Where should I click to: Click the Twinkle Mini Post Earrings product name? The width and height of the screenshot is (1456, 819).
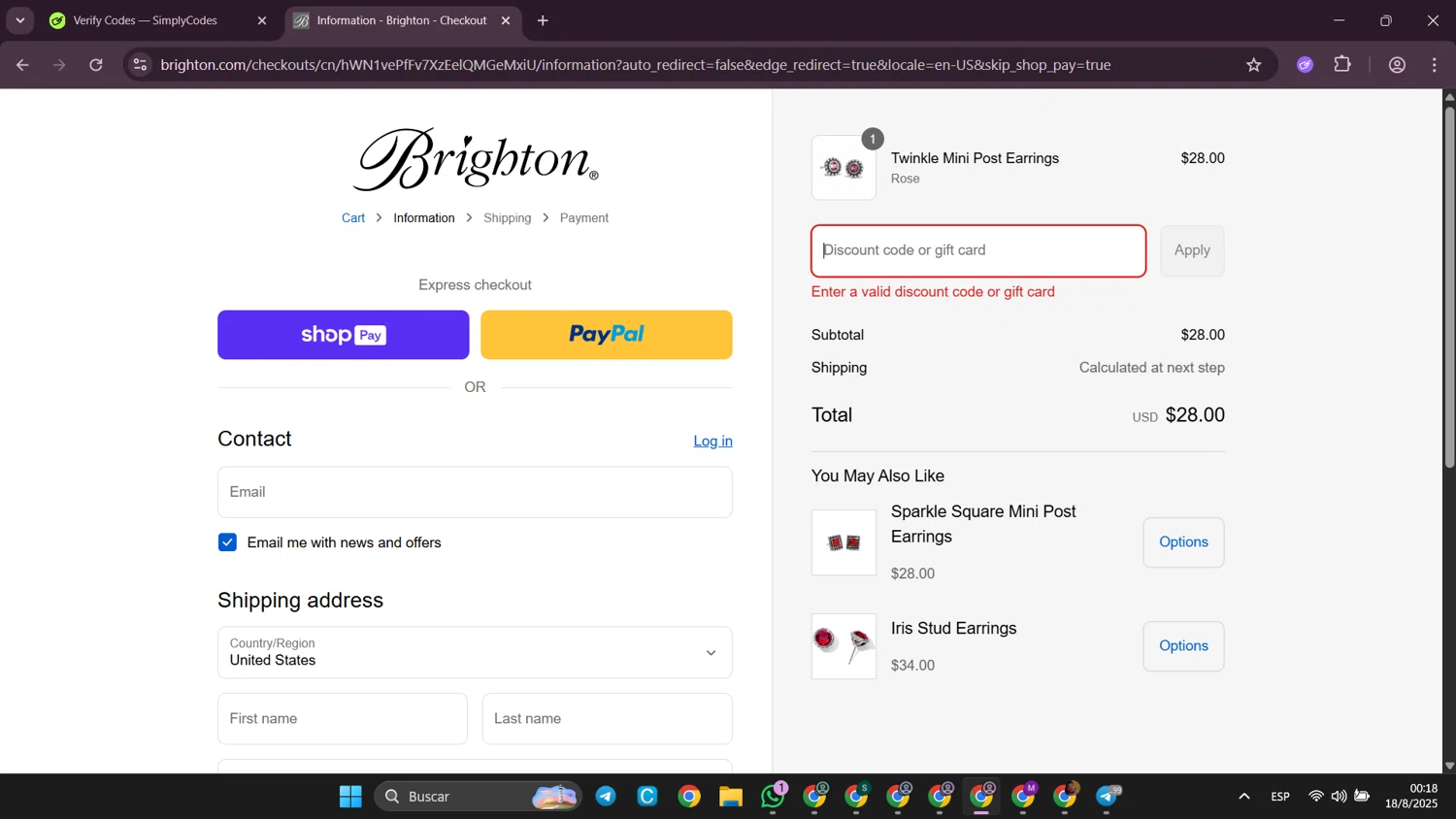975,158
